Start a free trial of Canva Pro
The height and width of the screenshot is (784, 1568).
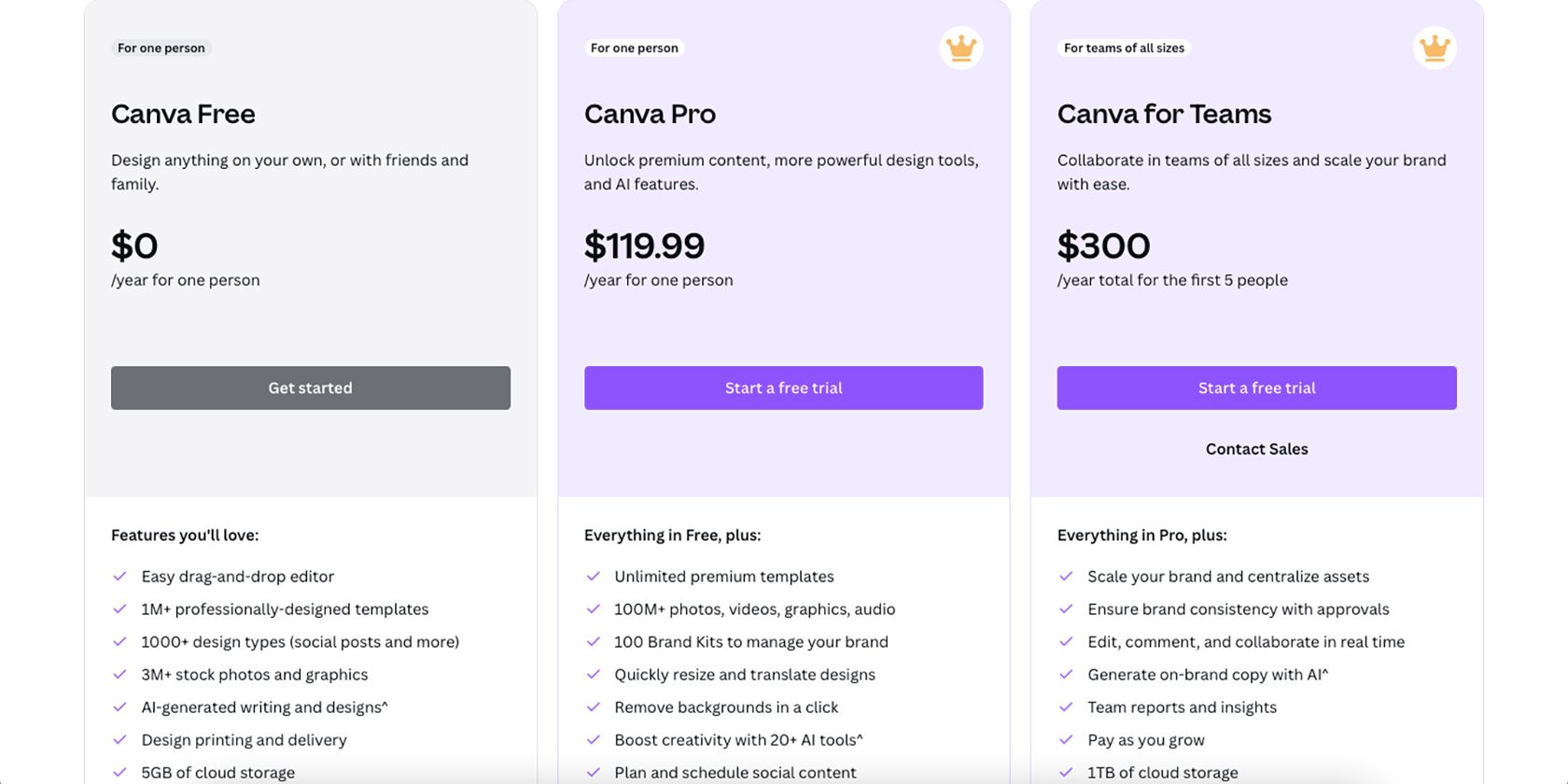tap(783, 387)
